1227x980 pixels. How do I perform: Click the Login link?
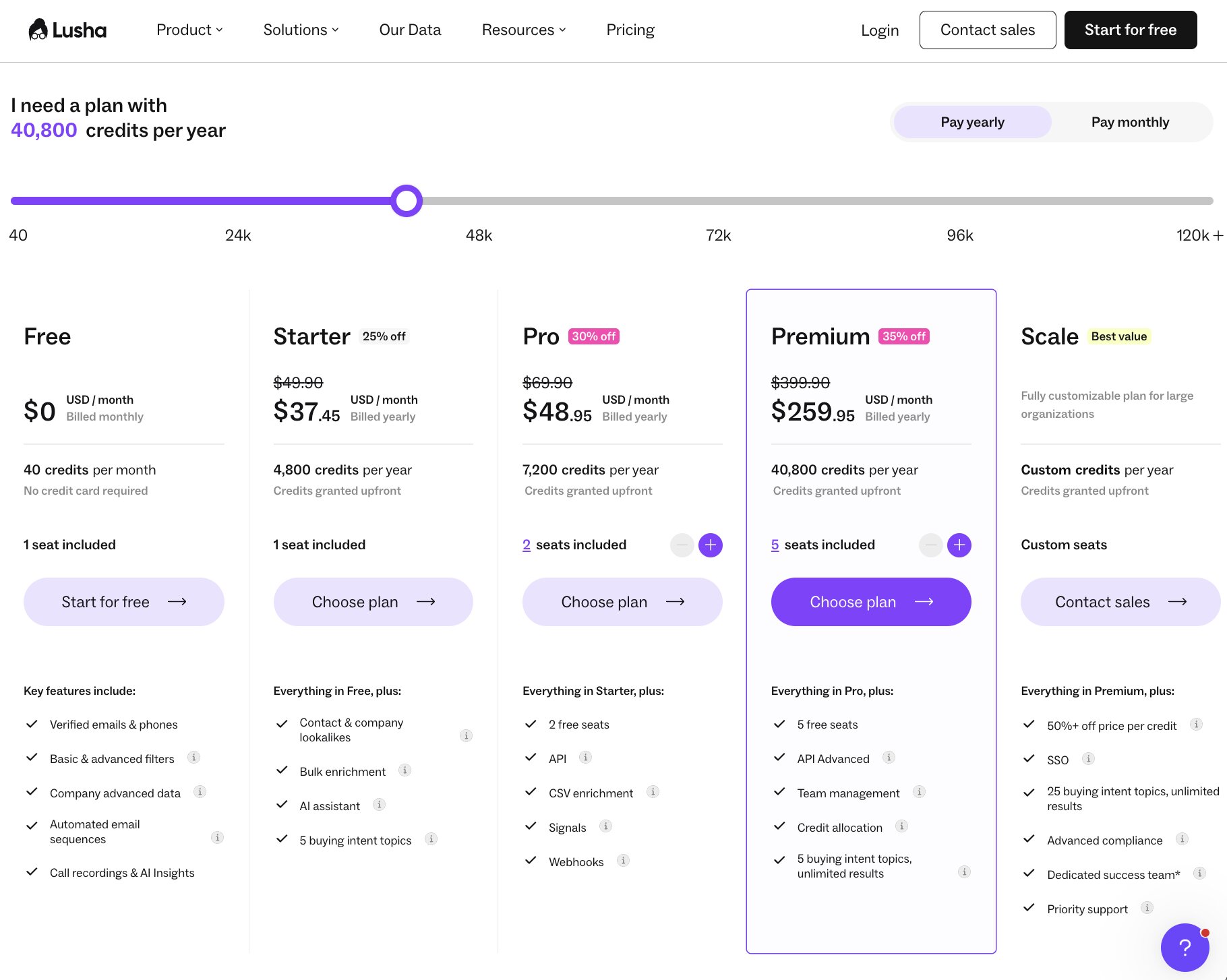[x=880, y=30]
